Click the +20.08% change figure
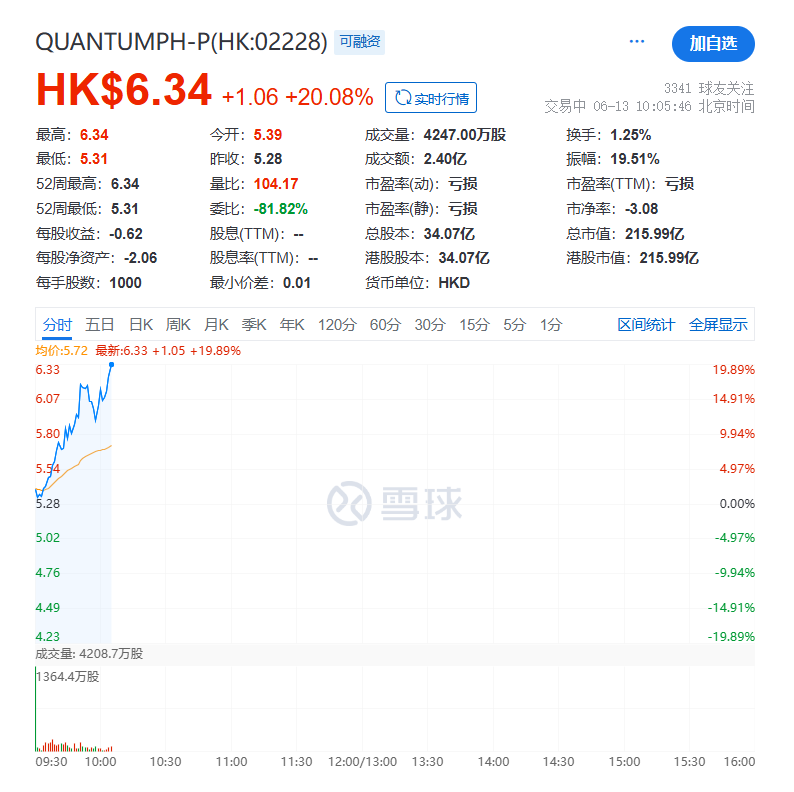794x792 pixels. tap(329, 97)
